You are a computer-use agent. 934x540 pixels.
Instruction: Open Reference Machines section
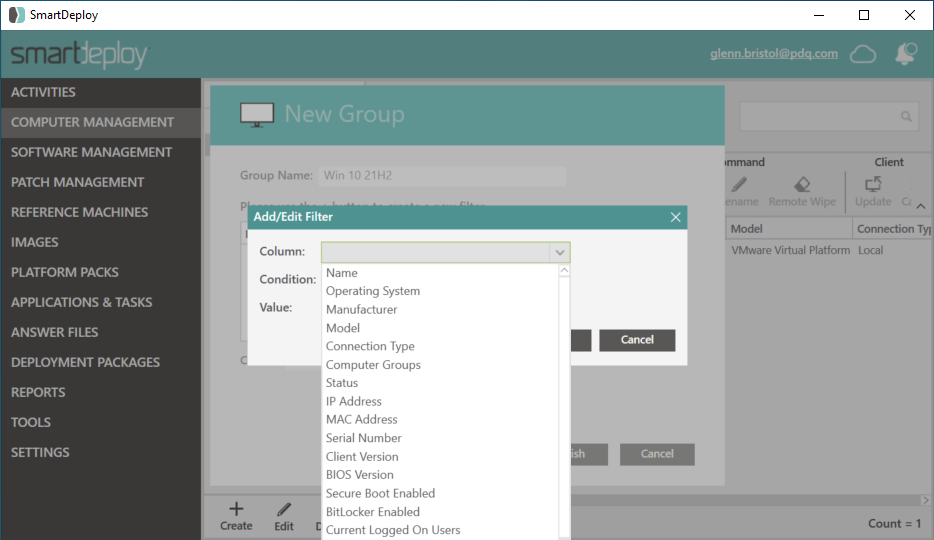pyautogui.click(x=101, y=213)
